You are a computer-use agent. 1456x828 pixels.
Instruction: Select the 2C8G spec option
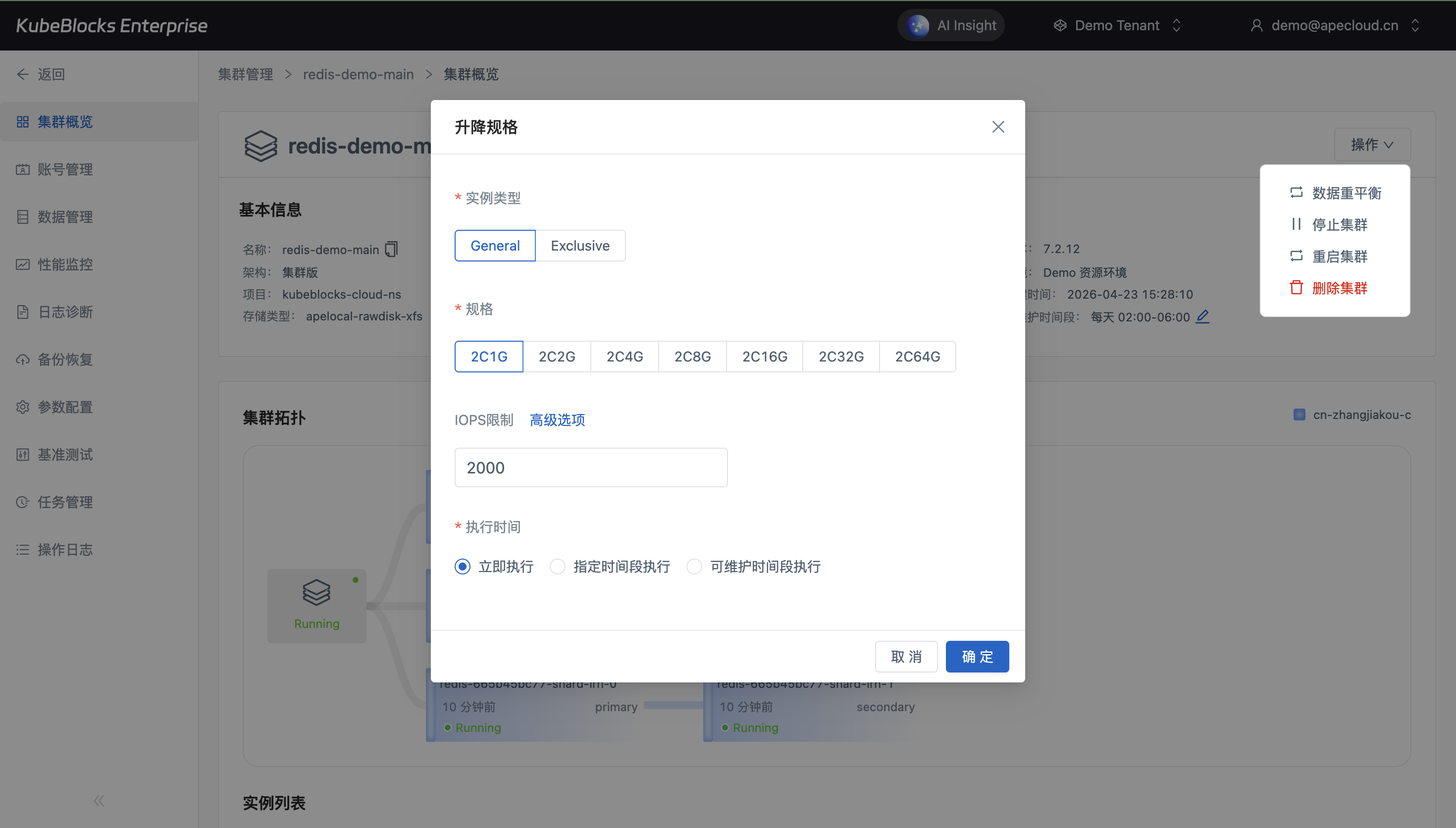[692, 357]
